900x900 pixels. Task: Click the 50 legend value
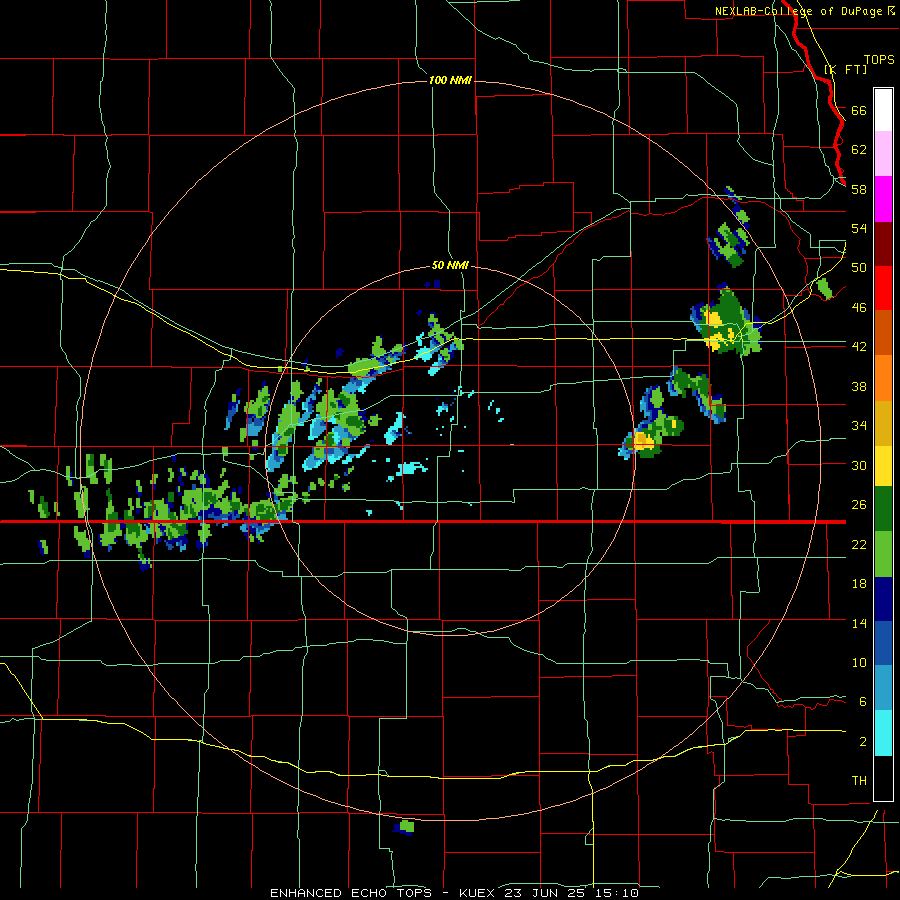point(859,267)
